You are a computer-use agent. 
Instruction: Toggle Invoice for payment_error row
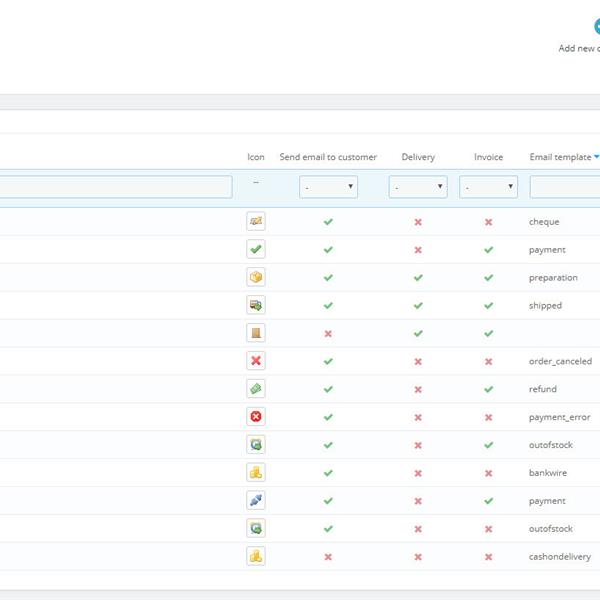coord(488,417)
